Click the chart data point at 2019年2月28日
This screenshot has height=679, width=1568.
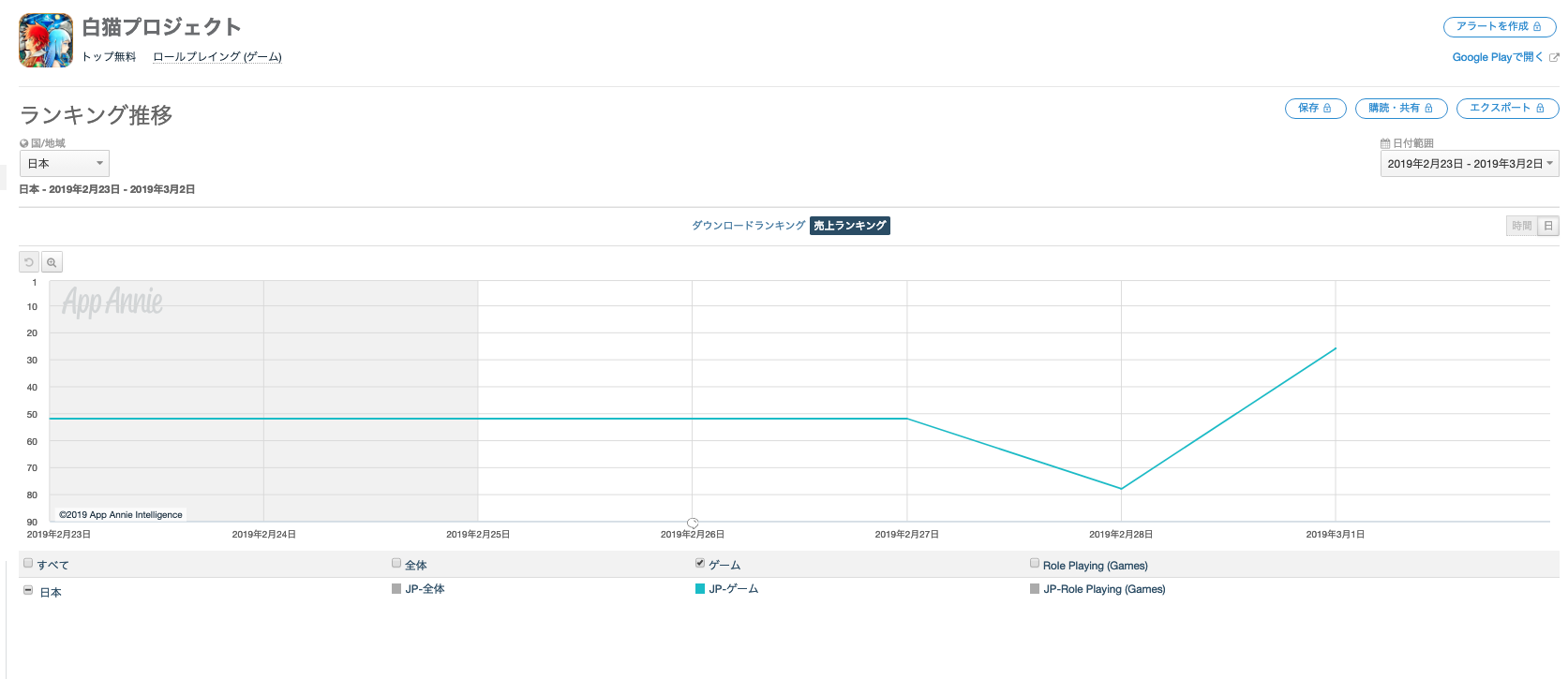click(1121, 488)
